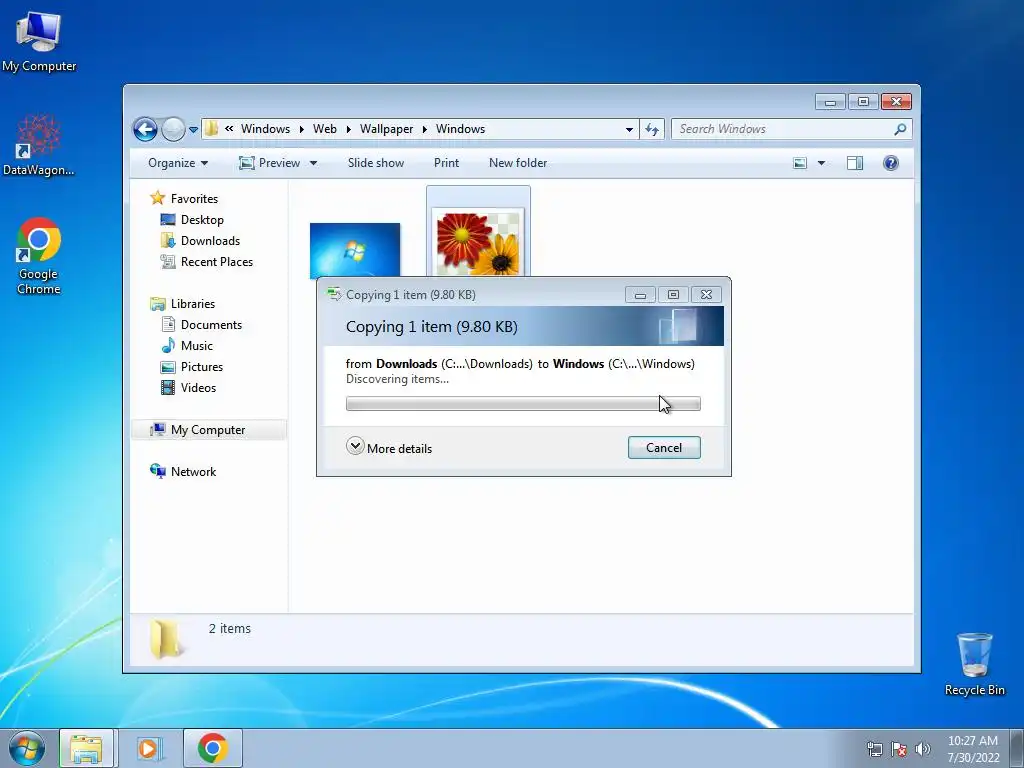Expand the arrow after Wallpaper breadcrumb
Screen dimensions: 1024x768
424,129
